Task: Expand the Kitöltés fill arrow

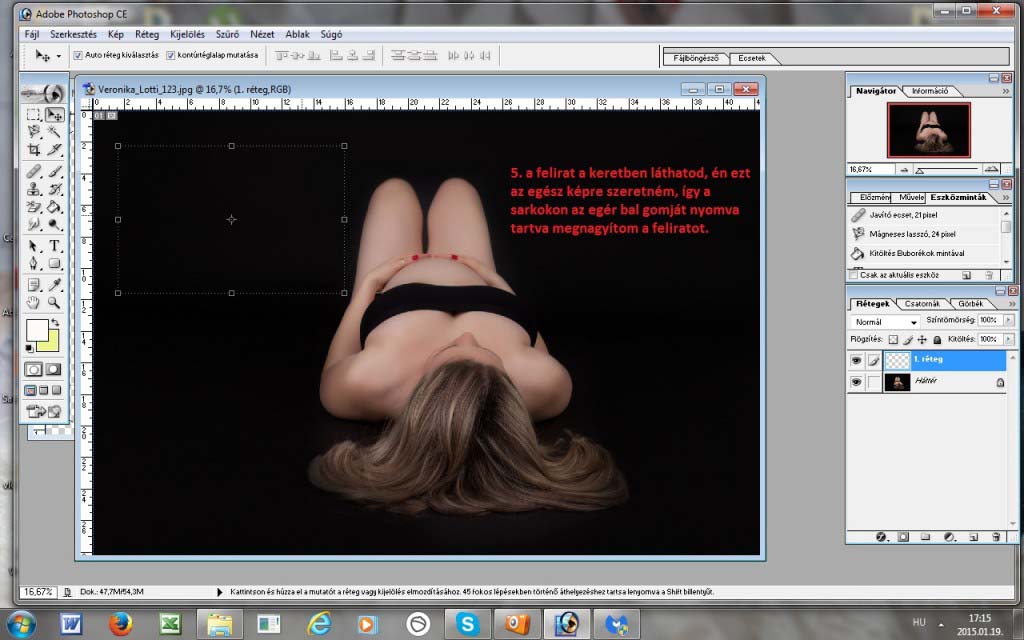Action: click(1008, 340)
